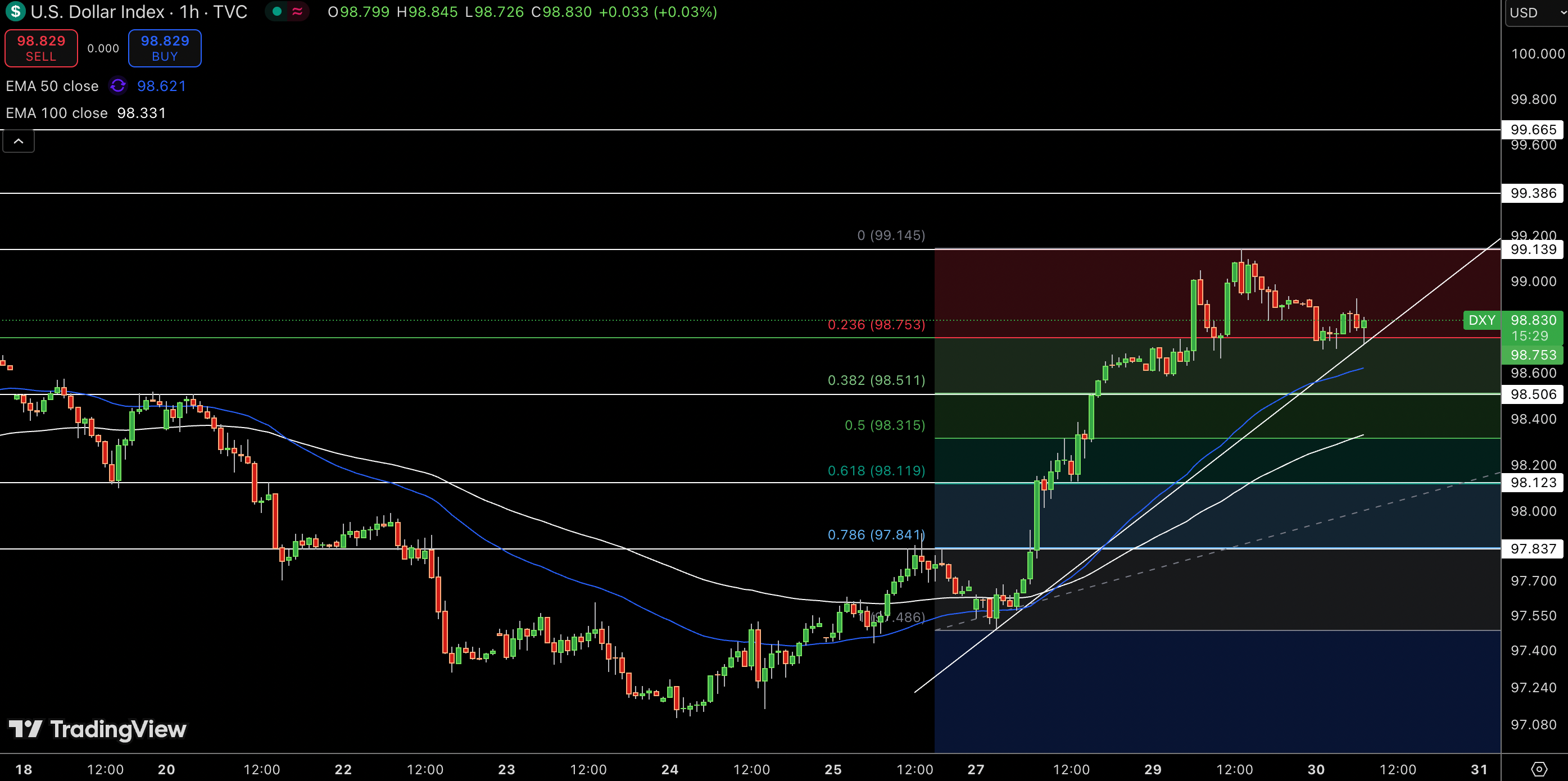Image resolution: width=1568 pixels, height=781 pixels.
Task: Click the Fibonacci 0.5 (98.315) level label
Action: point(885,425)
